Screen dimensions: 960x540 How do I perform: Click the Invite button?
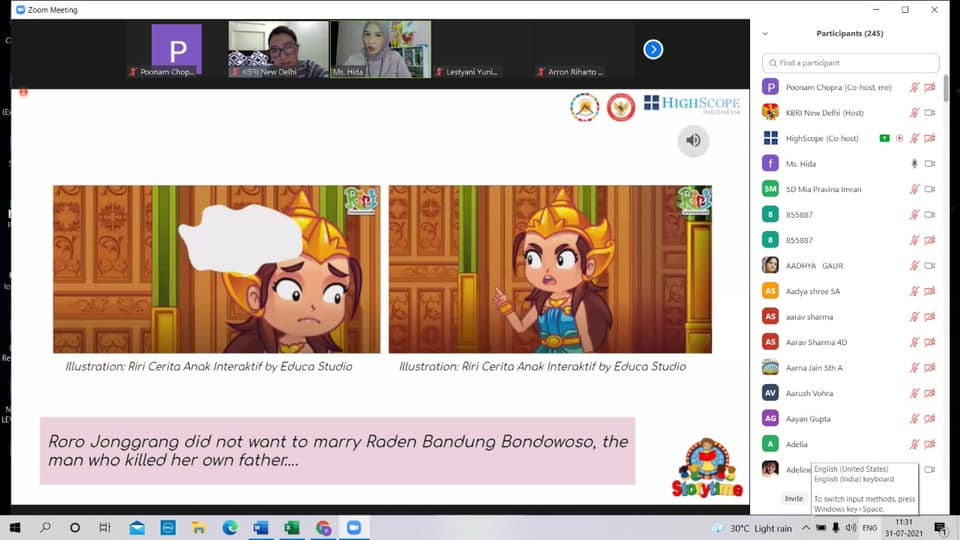tap(793, 498)
